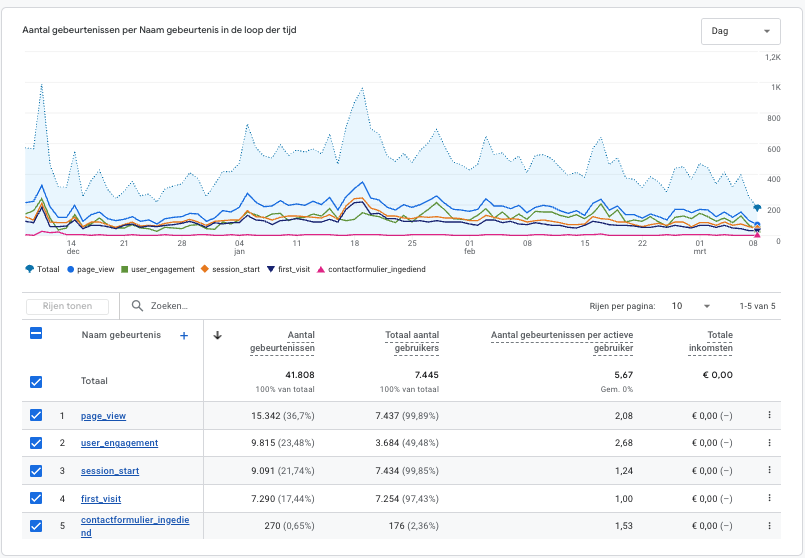Click the Rijen tonen button
Screen dimensions: 805x558
[69, 306]
